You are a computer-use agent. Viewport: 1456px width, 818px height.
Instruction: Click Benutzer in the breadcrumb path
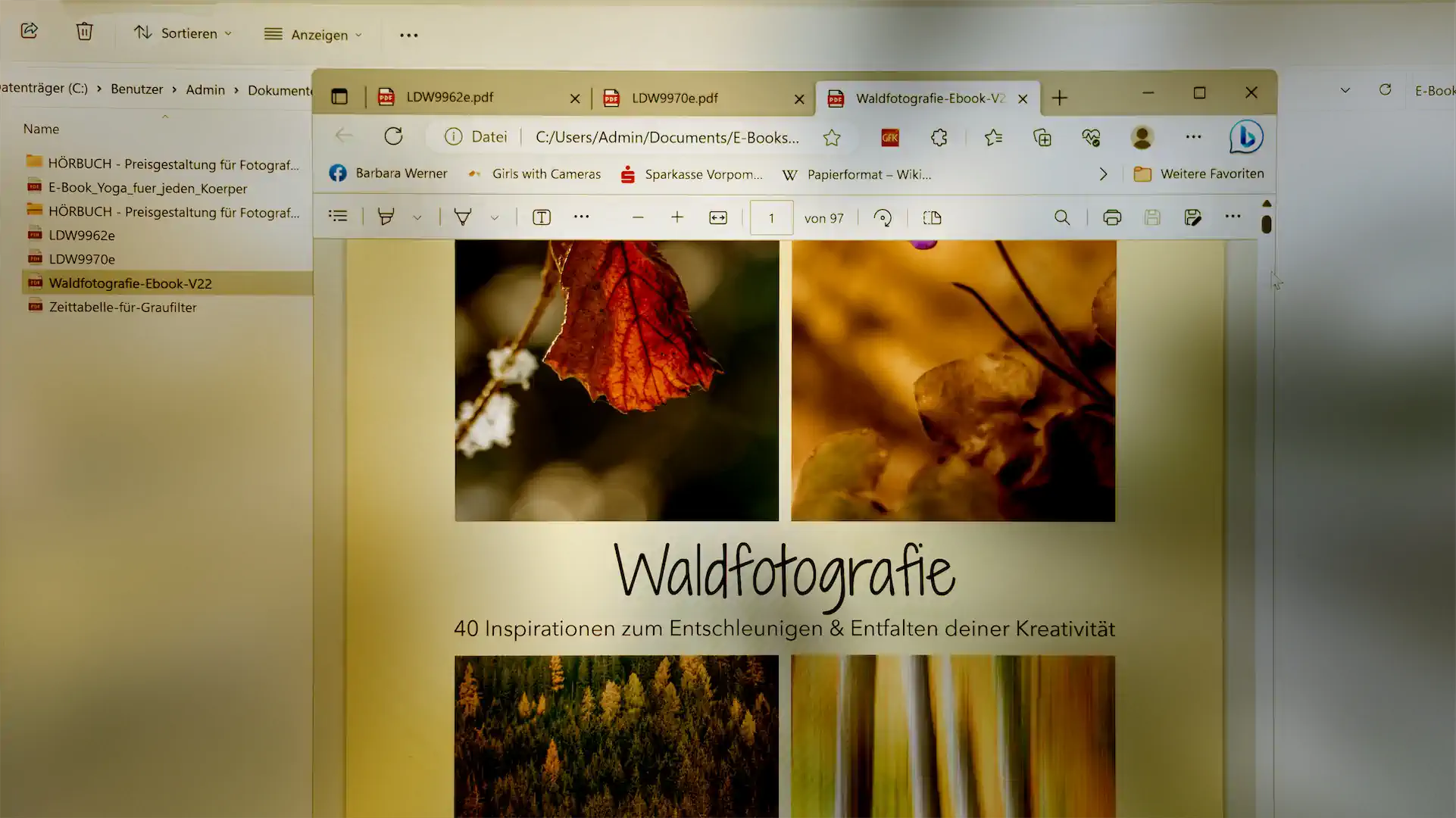coord(136,89)
